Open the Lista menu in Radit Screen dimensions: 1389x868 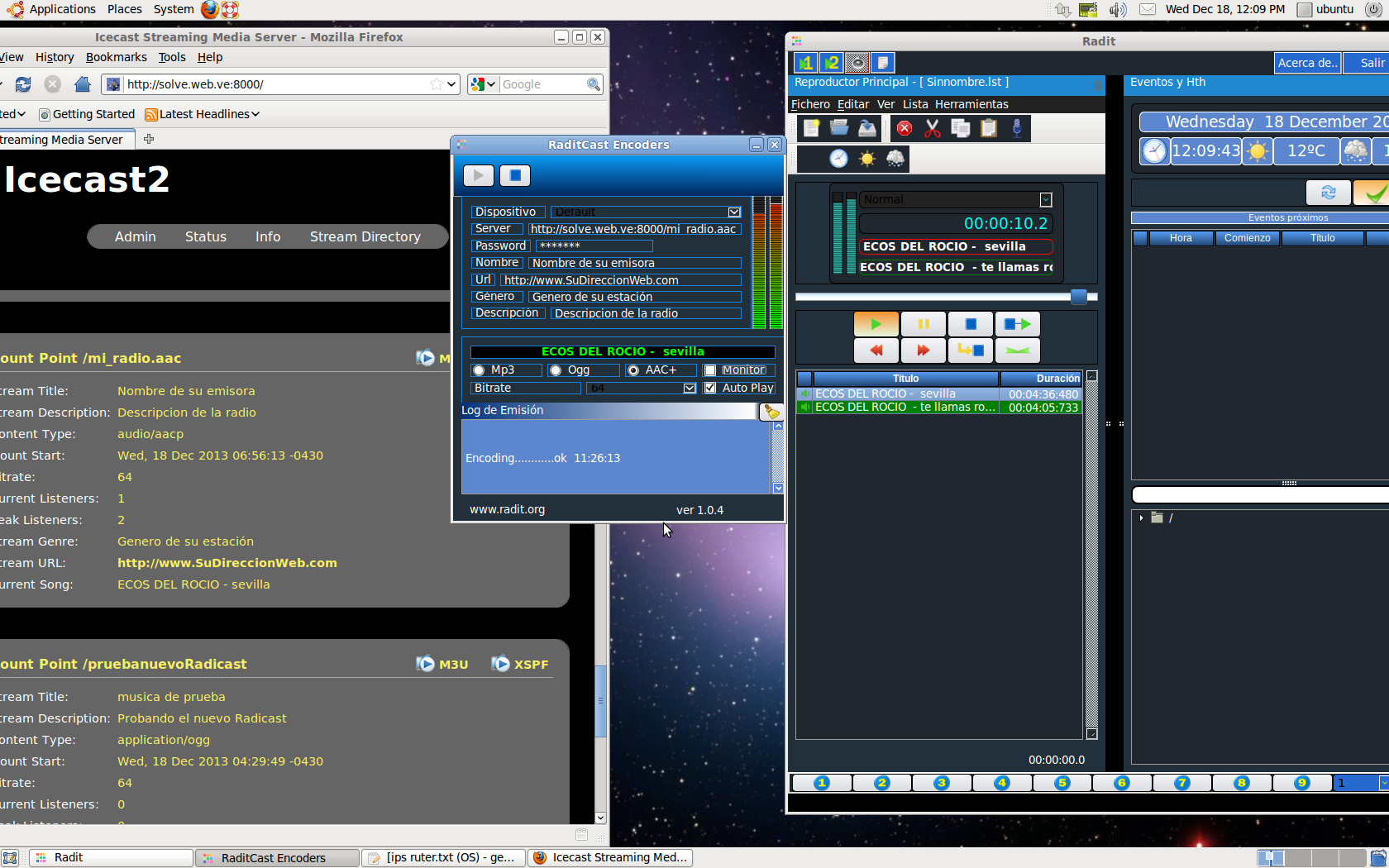[x=915, y=104]
